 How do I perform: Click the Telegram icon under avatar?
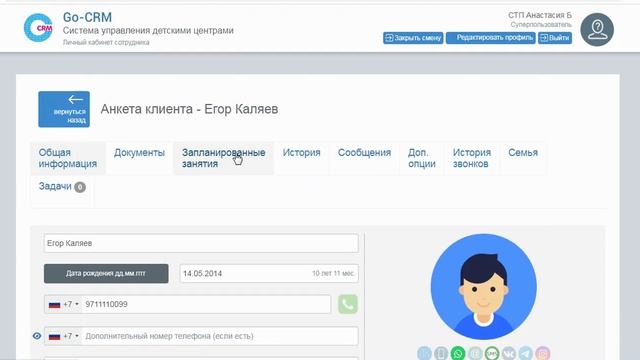click(526, 353)
